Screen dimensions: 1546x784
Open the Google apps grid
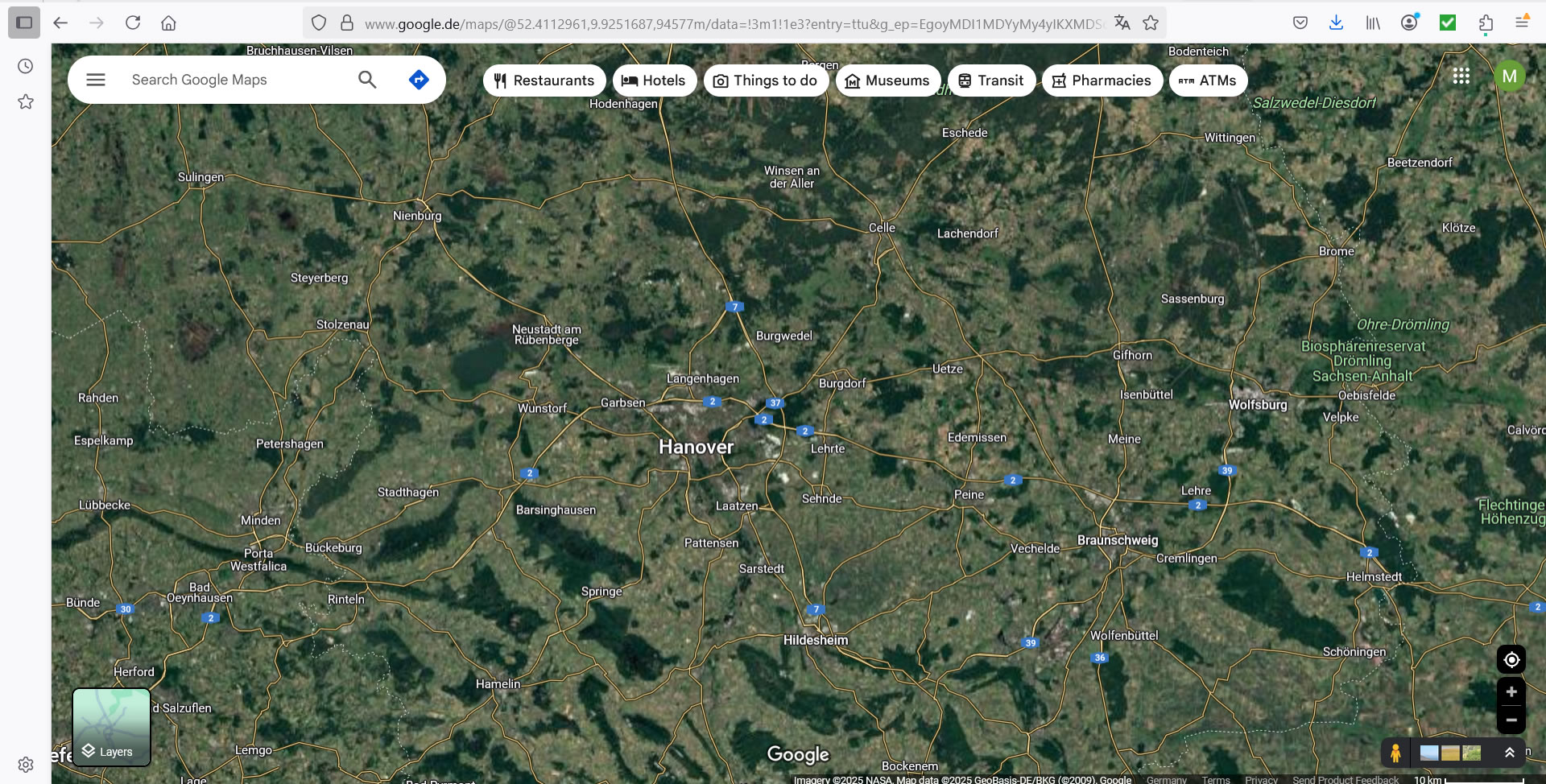1461,76
